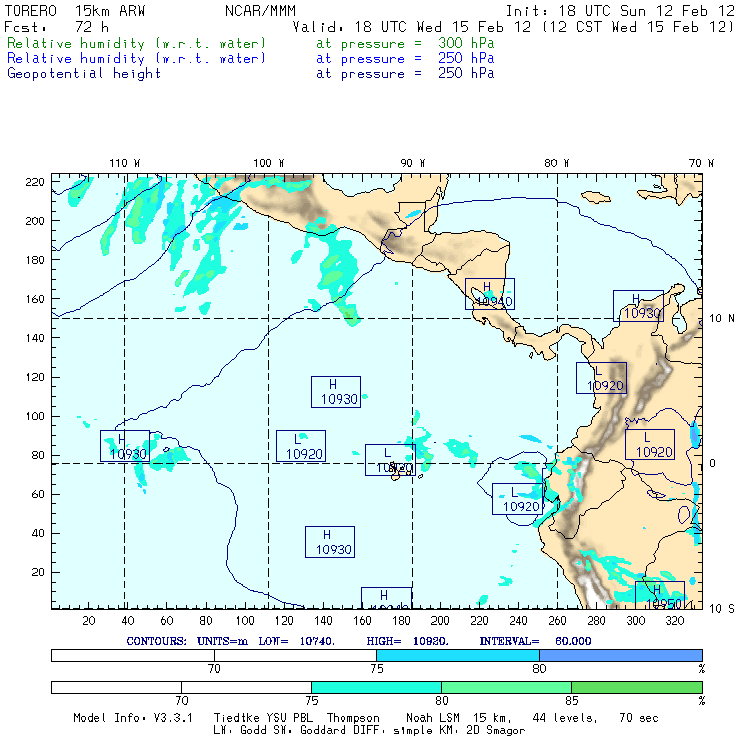
Task: Select the 'HIGH= 10920.' contour value
Action: click(x=408, y=641)
